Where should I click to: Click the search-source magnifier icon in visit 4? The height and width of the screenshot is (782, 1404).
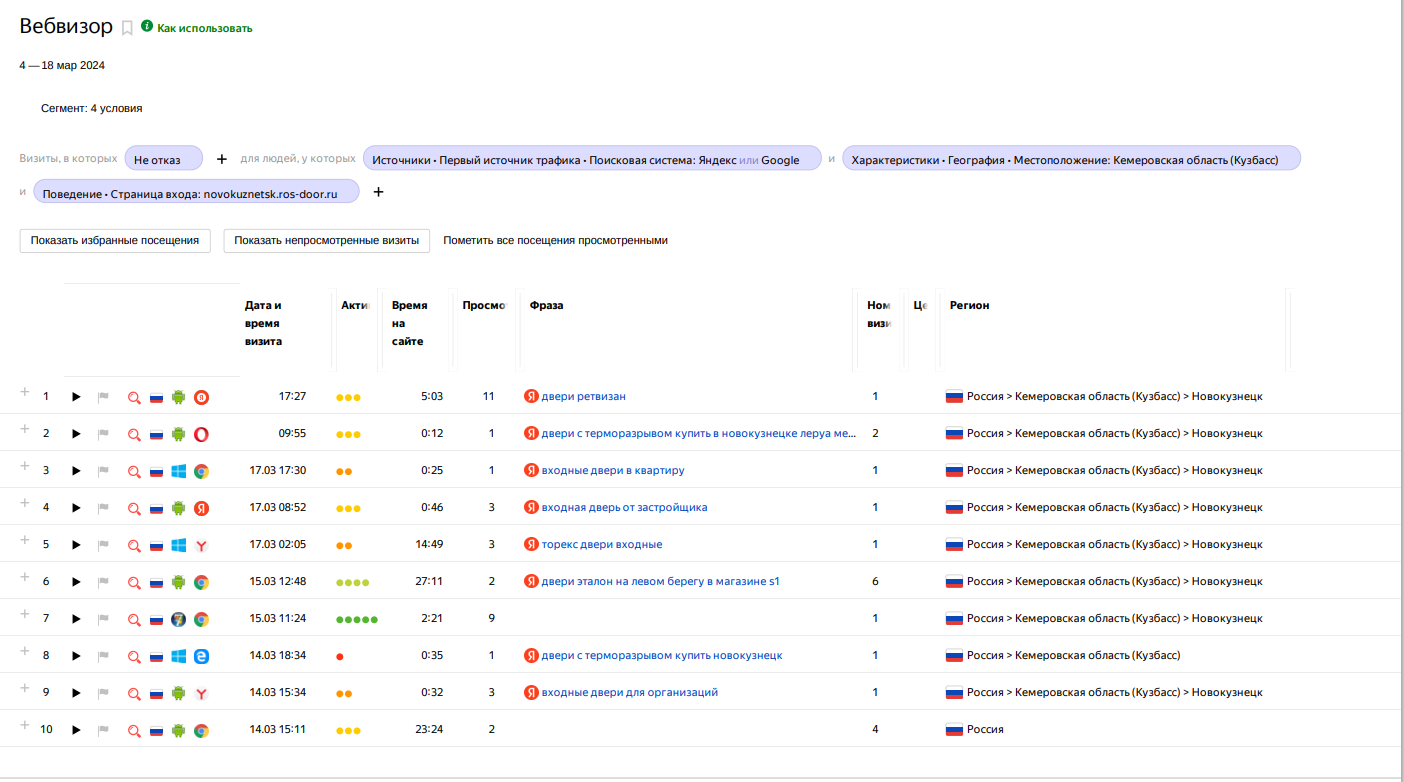click(134, 508)
